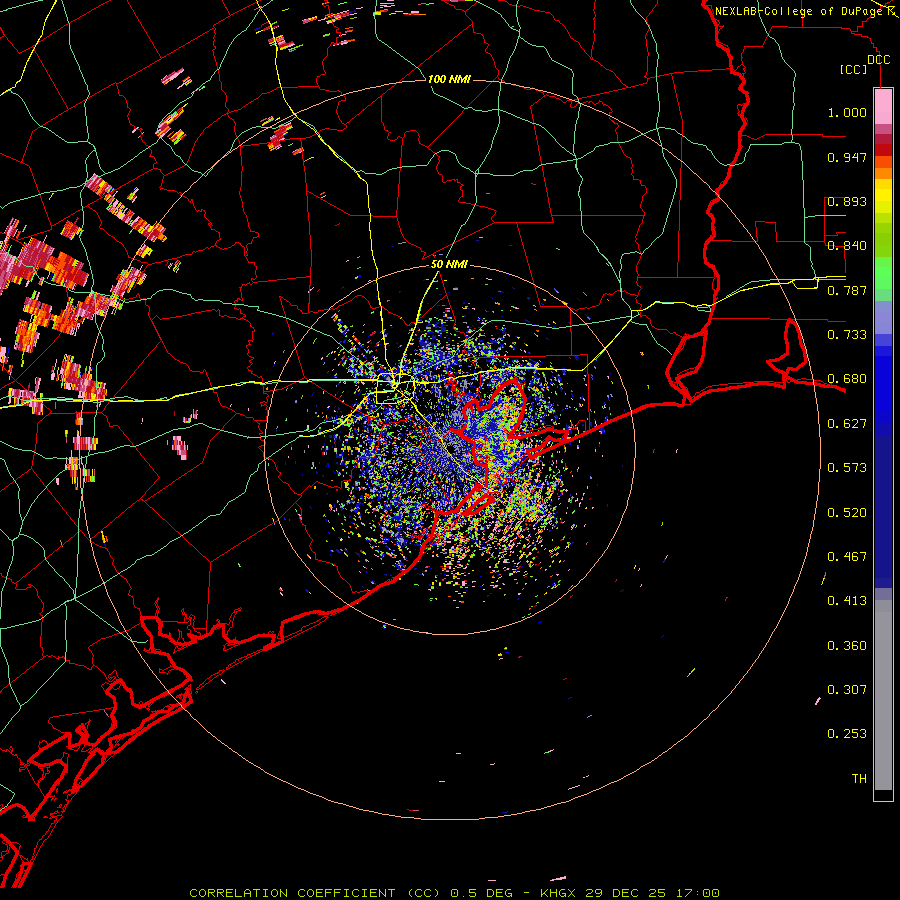Click the 0.360 scale value label
This screenshot has height=900, width=900.
pyautogui.click(x=847, y=646)
